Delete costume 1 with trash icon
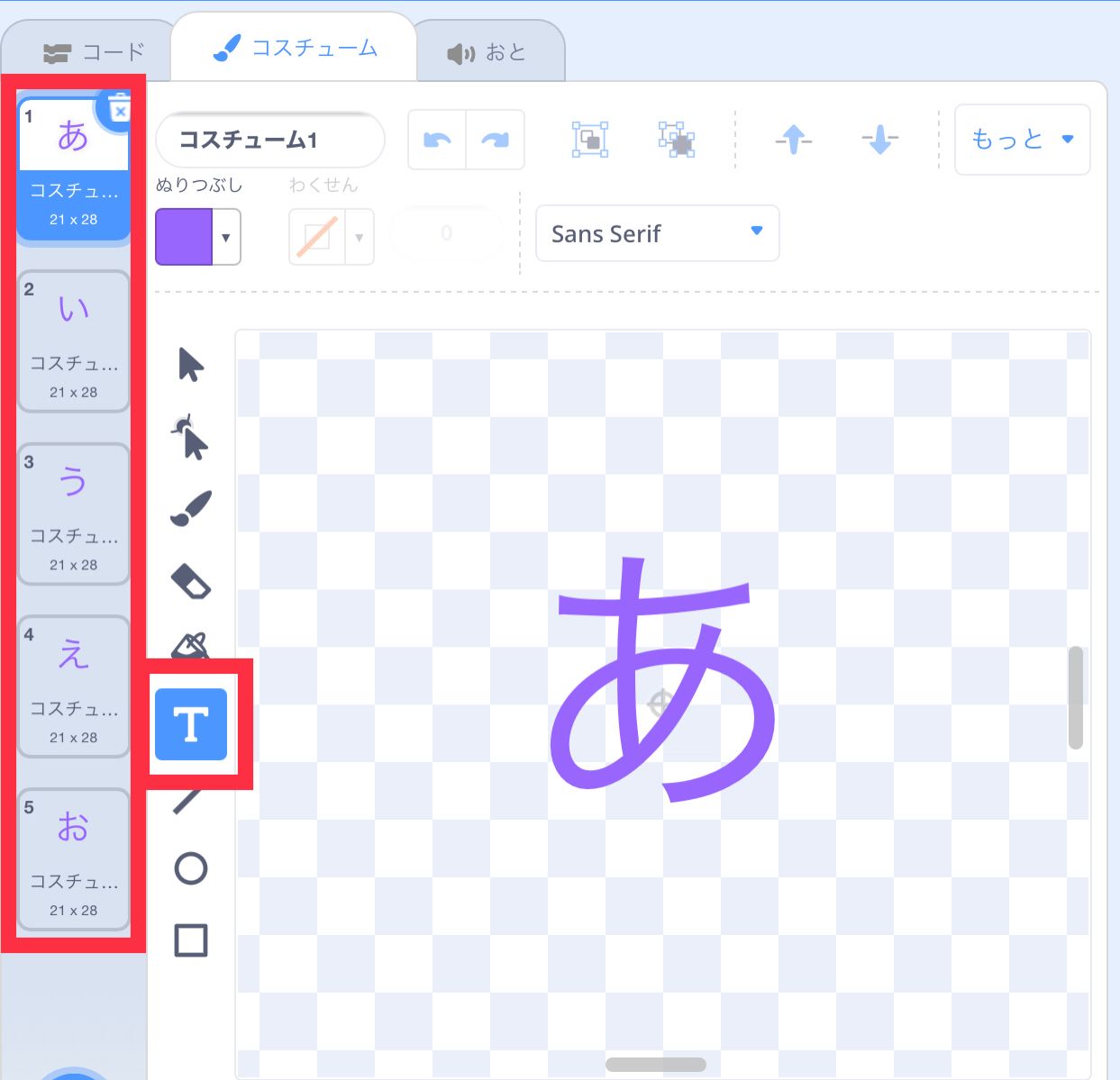Viewport: 1120px width, 1080px height. [x=118, y=110]
